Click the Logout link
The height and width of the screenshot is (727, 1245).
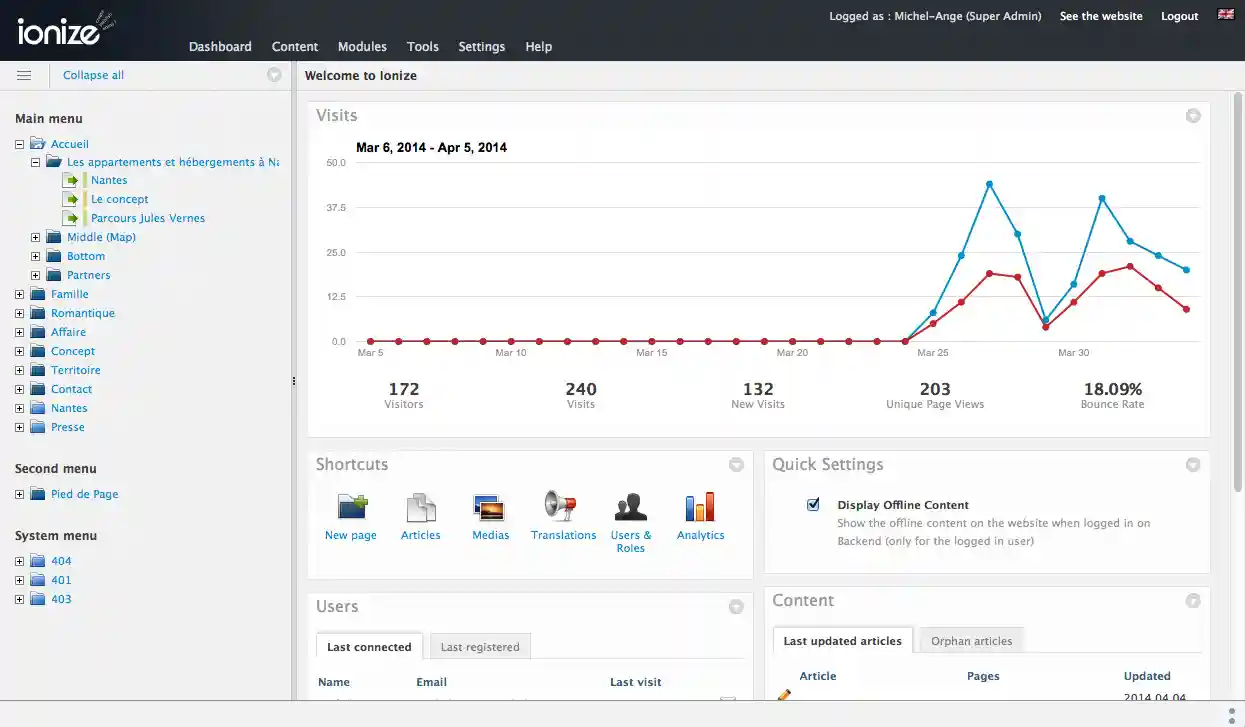pos(1179,16)
